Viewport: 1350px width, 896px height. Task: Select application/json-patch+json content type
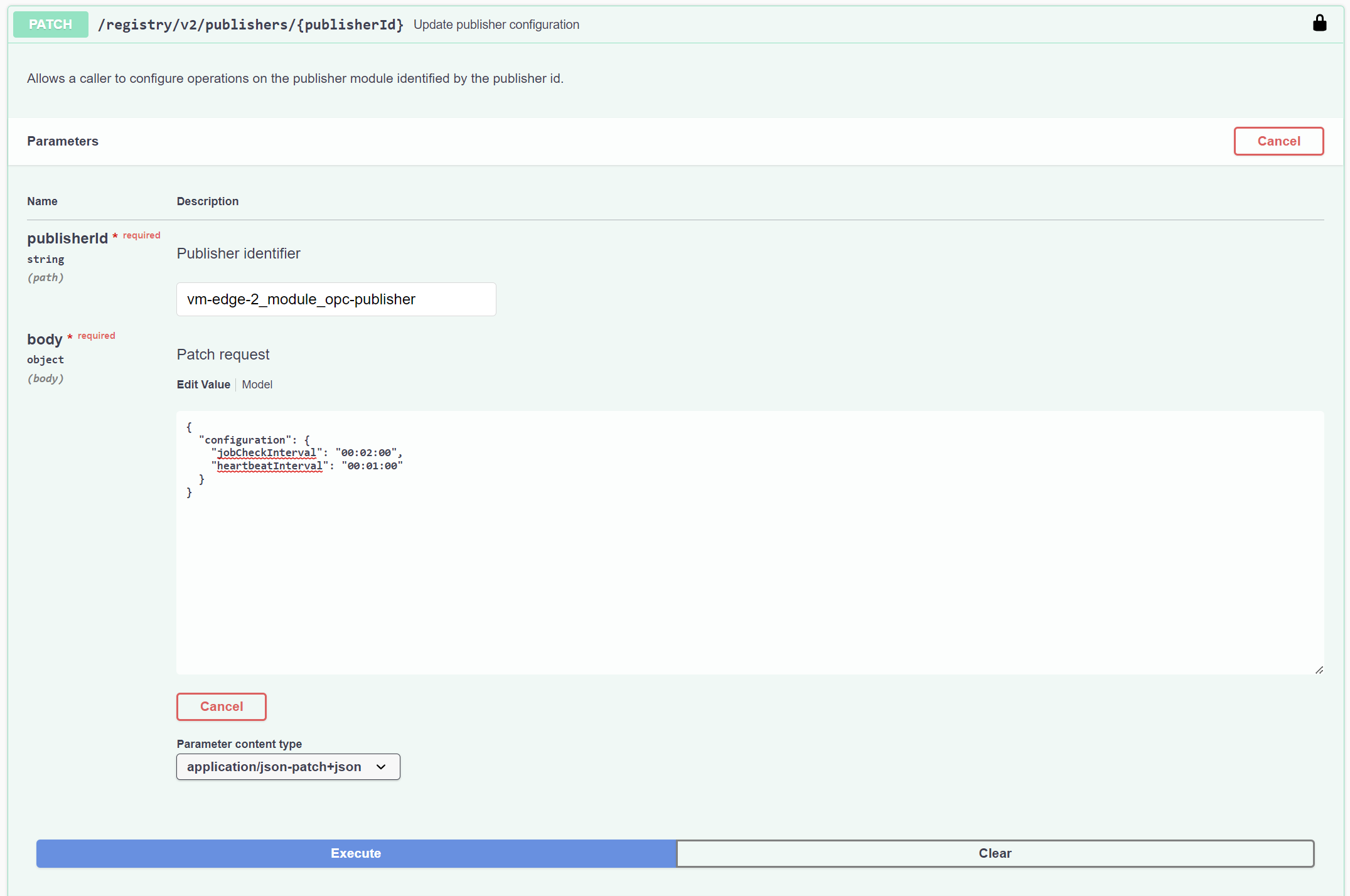(x=274, y=766)
